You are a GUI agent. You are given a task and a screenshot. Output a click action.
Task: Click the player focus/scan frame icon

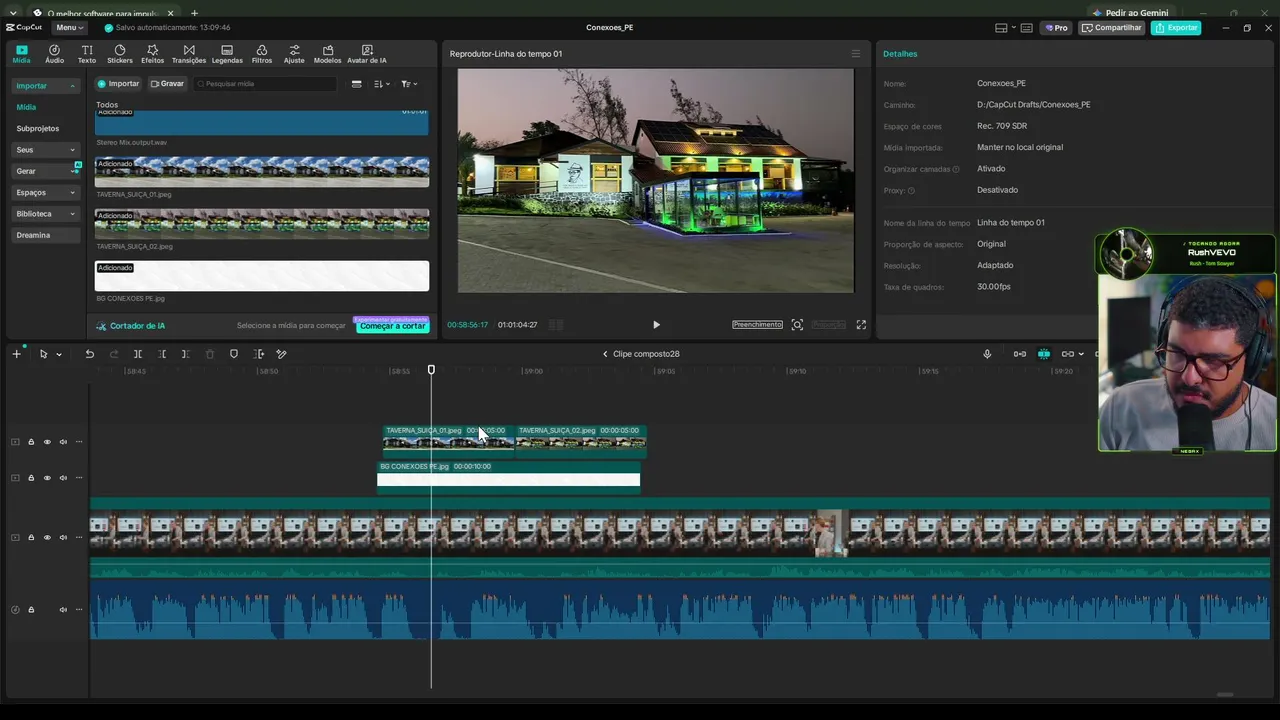(x=797, y=325)
